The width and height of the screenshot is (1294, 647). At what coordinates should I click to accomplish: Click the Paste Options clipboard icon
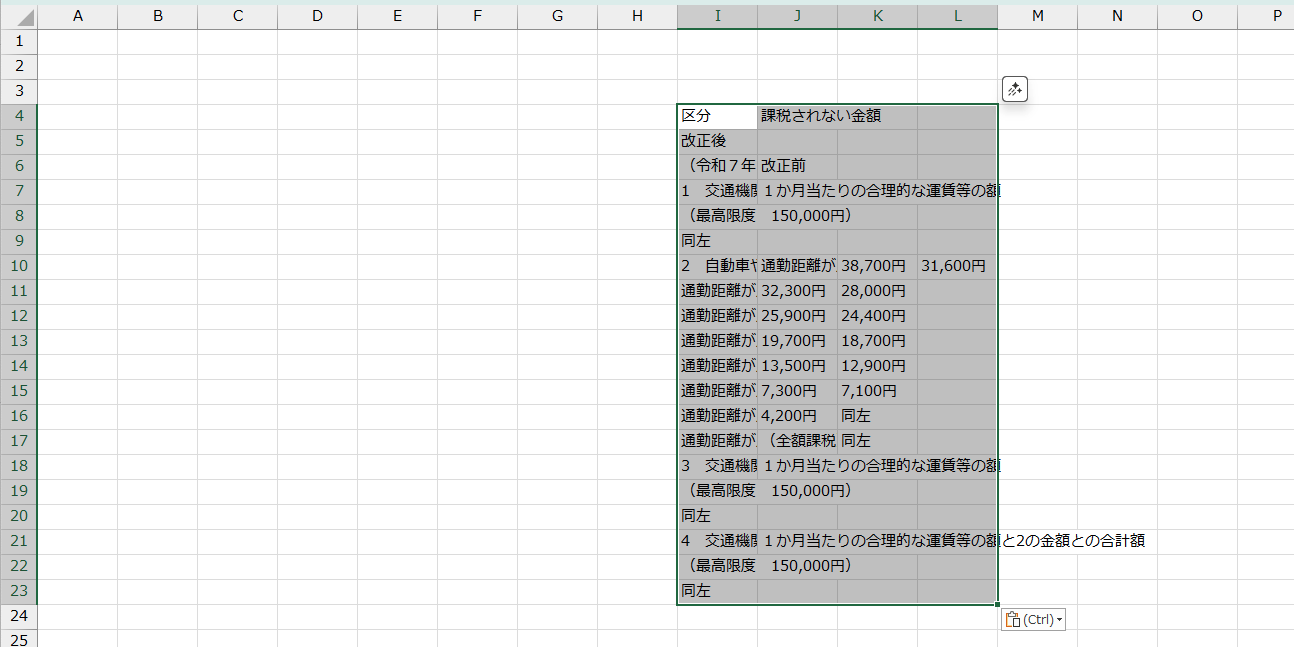1011,620
